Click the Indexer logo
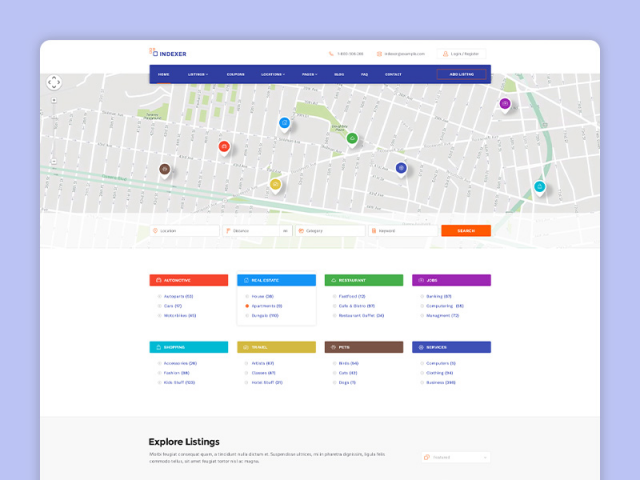The image size is (640, 480). tap(168, 53)
